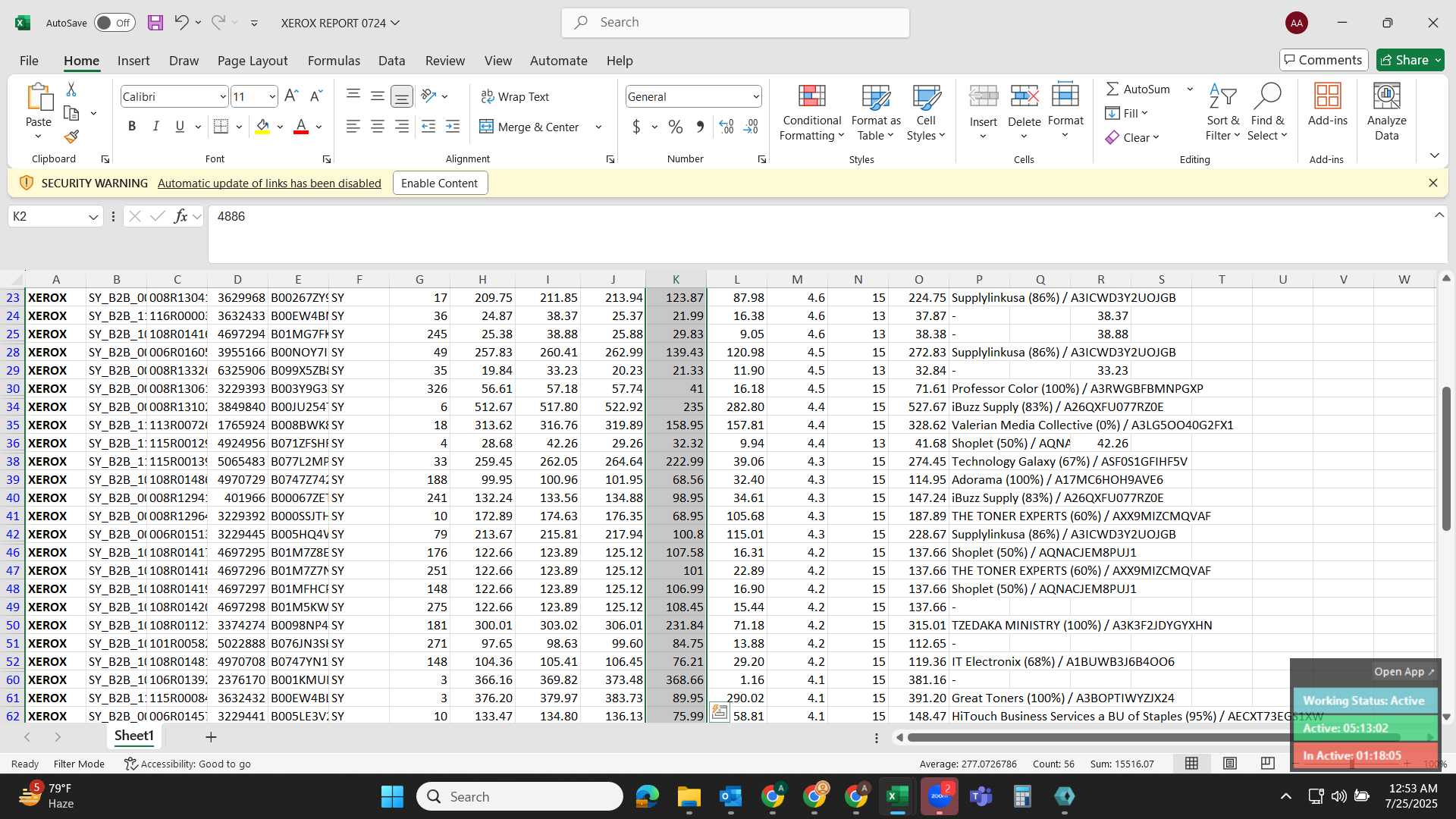Viewport: 1456px width, 819px height.
Task: Click the Share button
Action: pyautogui.click(x=1410, y=60)
